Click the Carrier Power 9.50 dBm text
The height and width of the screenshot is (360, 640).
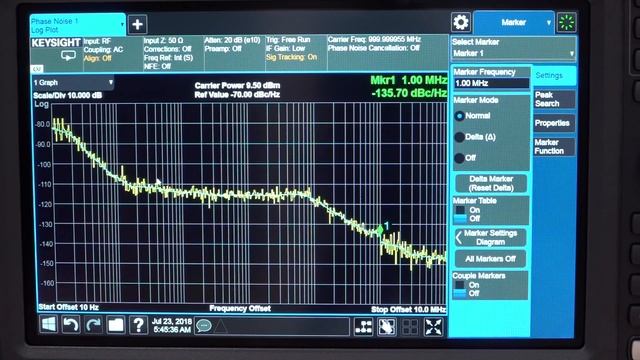(237, 86)
